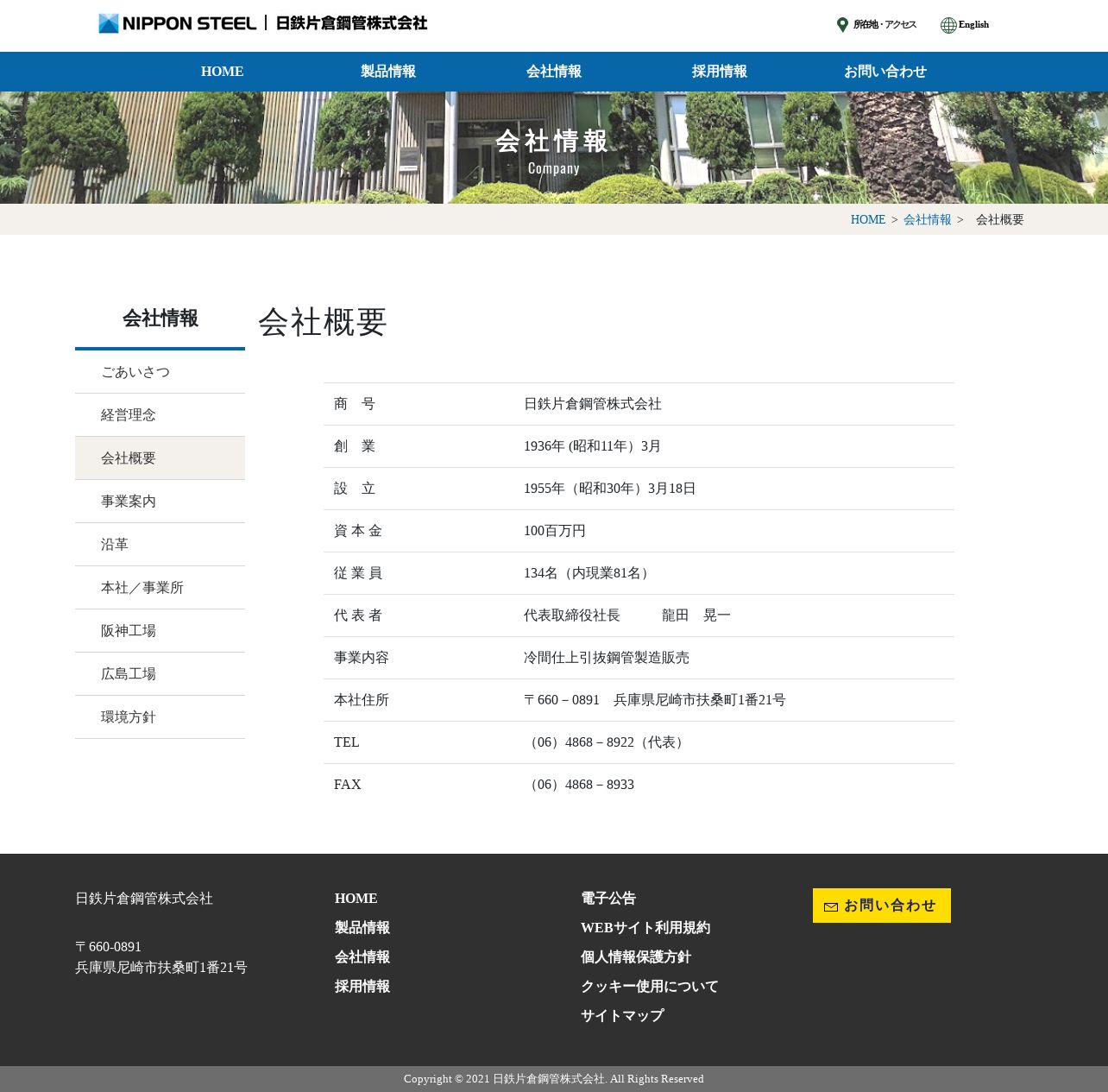
Task: Open HOME in the blue navigation bar
Action: click(x=222, y=72)
